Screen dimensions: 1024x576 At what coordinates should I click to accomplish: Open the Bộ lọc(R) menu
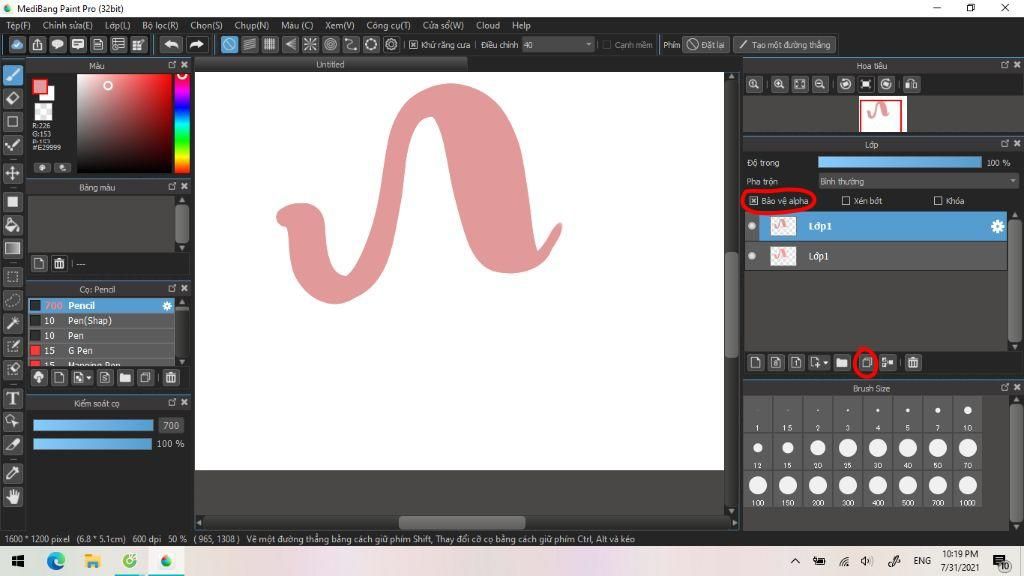coord(160,25)
